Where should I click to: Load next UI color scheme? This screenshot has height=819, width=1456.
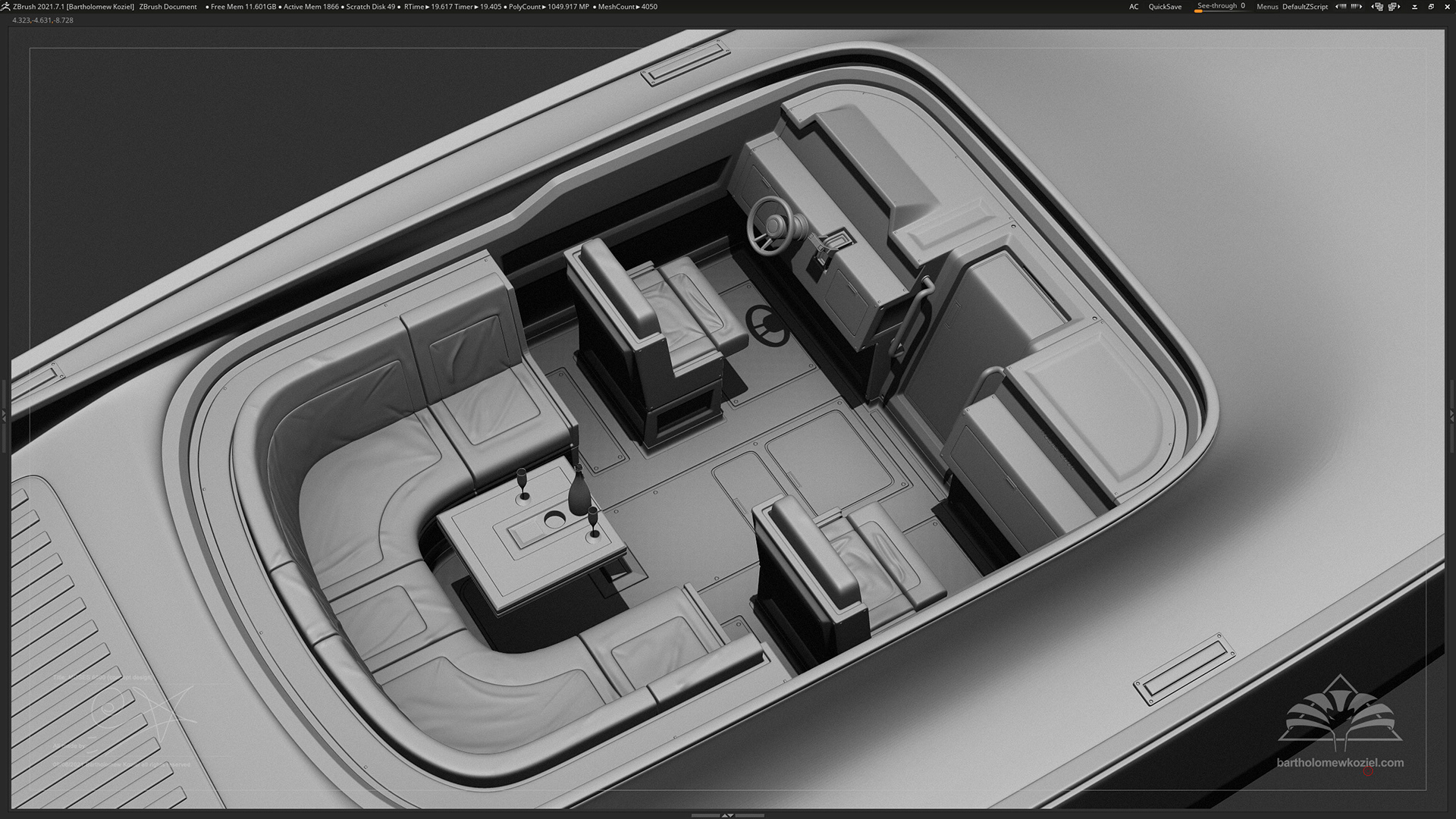(x=1357, y=7)
